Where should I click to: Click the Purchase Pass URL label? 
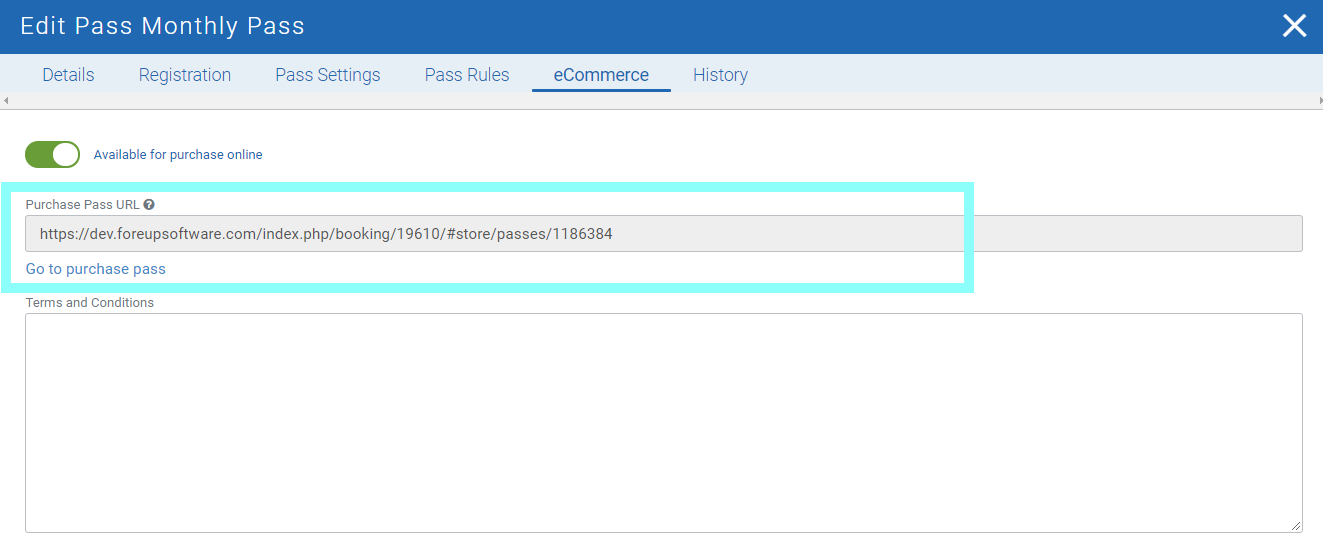83,204
